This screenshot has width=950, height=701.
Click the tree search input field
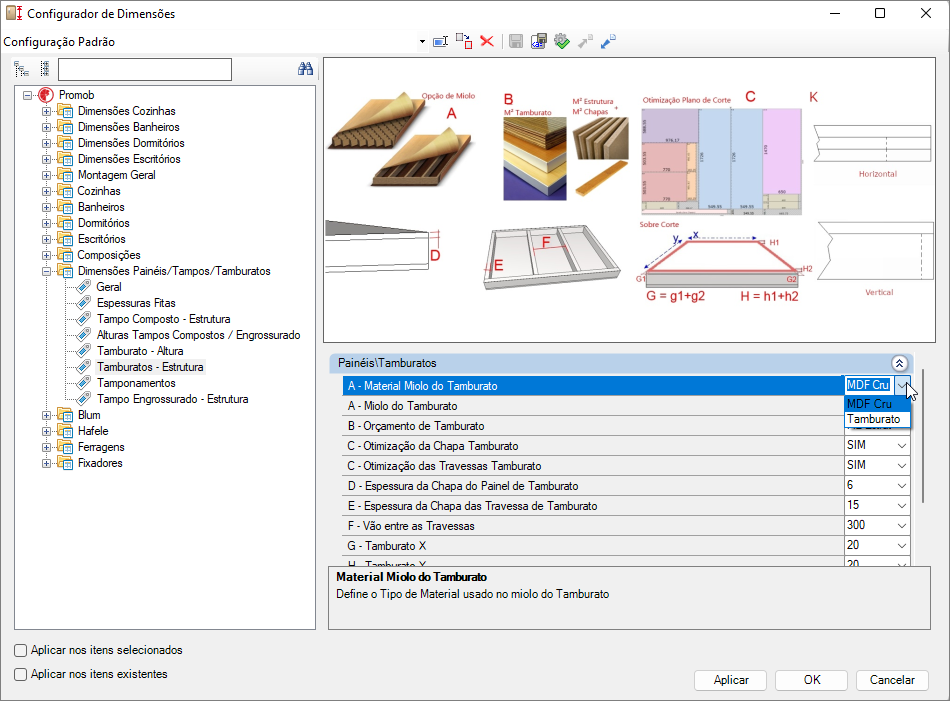(145, 69)
